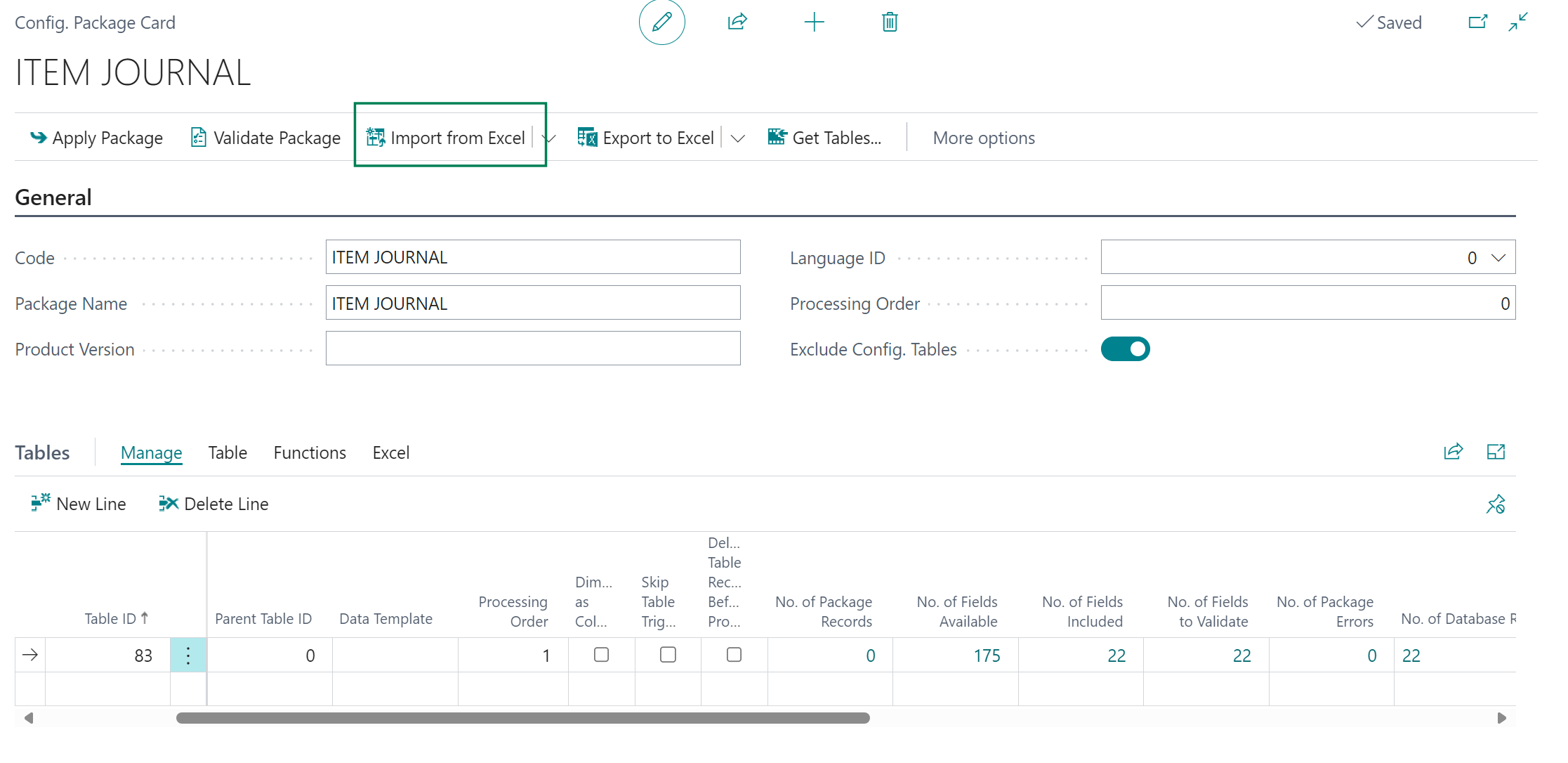
Task: Click No. of Package Errors value 0
Action: point(1371,656)
